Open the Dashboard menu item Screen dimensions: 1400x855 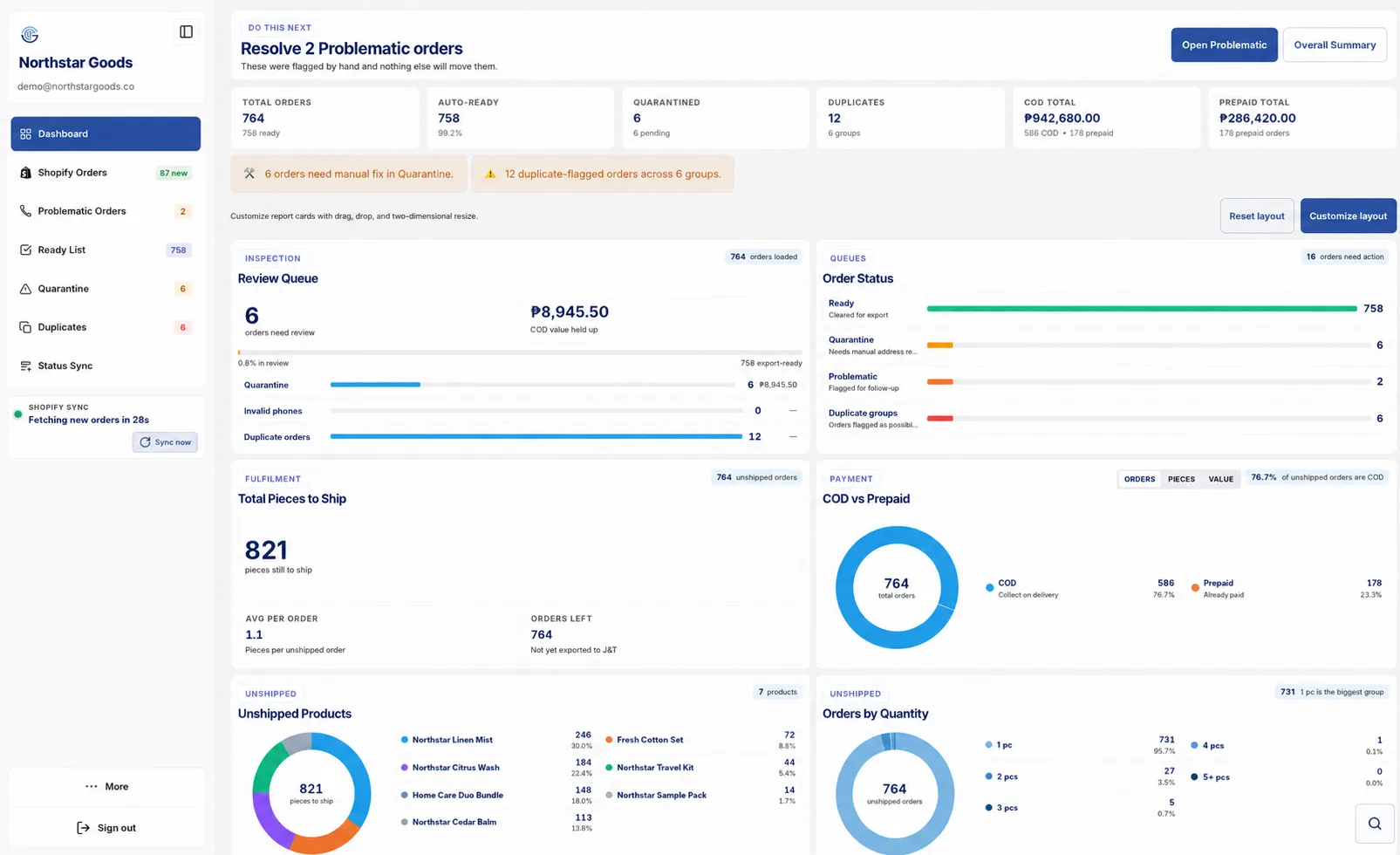click(x=106, y=134)
